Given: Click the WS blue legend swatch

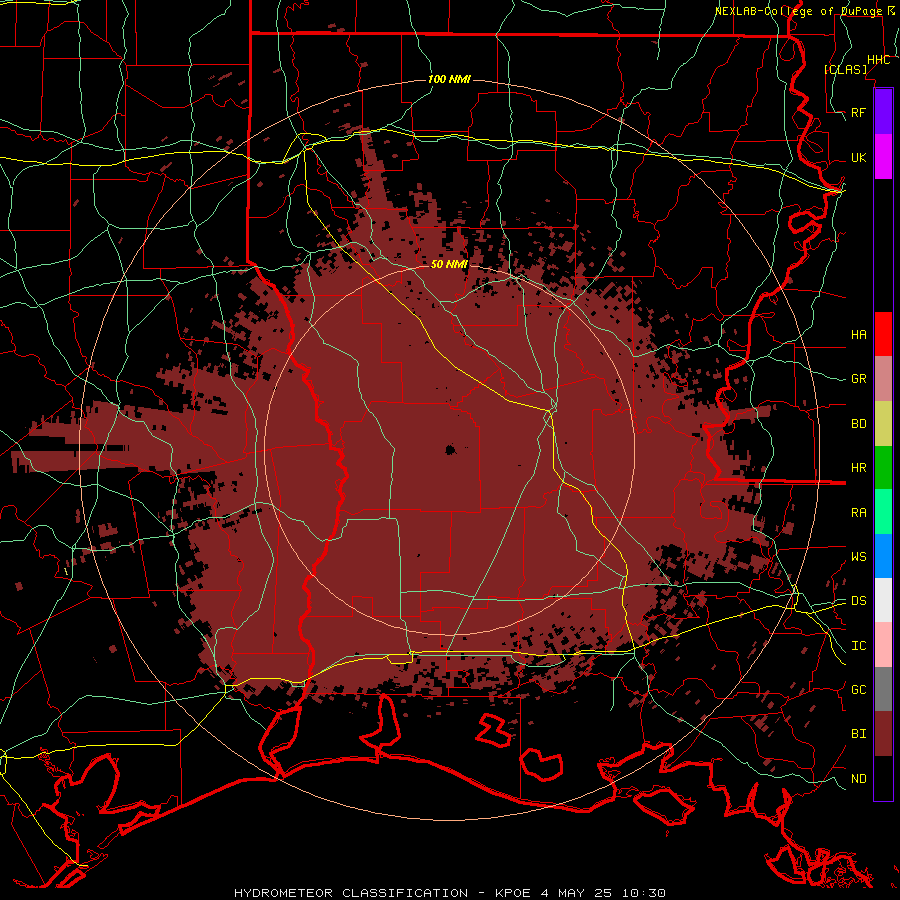Looking at the screenshot, I should (x=883, y=556).
